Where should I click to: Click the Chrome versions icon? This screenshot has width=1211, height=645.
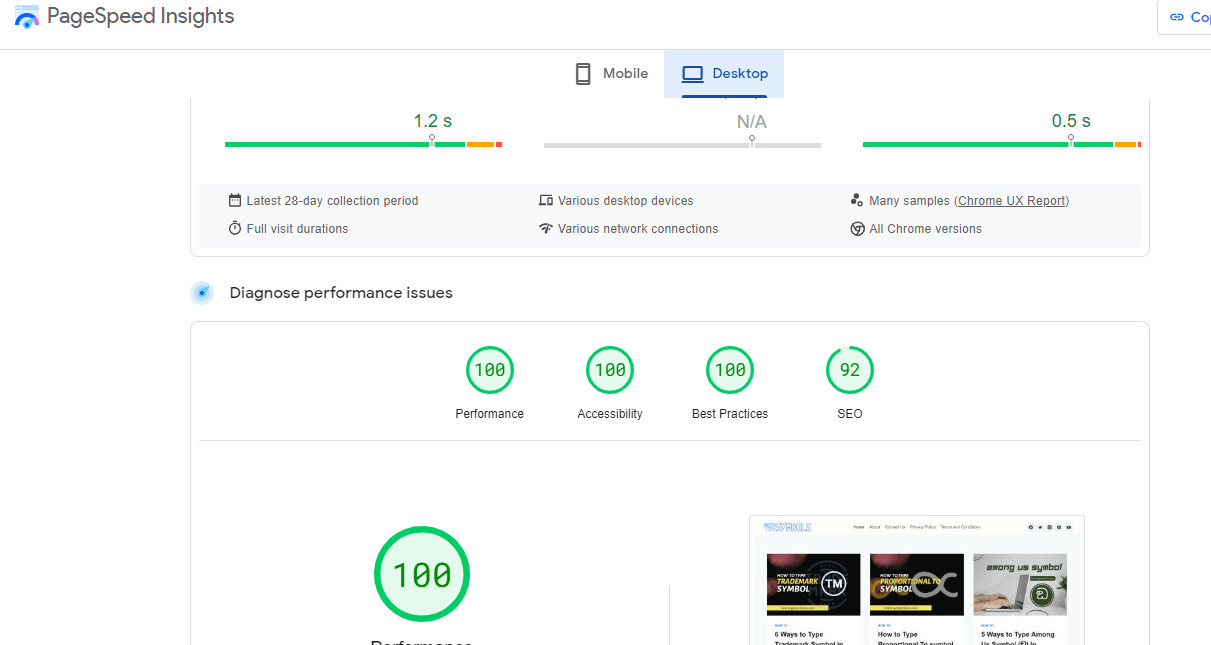coord(857,229)
